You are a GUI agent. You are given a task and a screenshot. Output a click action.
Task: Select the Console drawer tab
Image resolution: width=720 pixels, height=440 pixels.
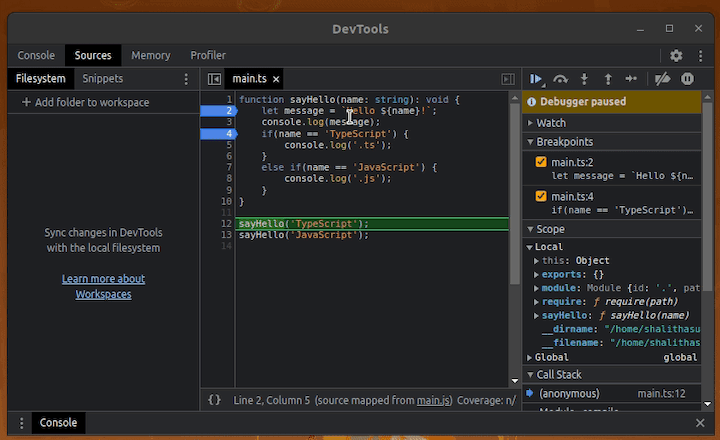pos(58,423)
